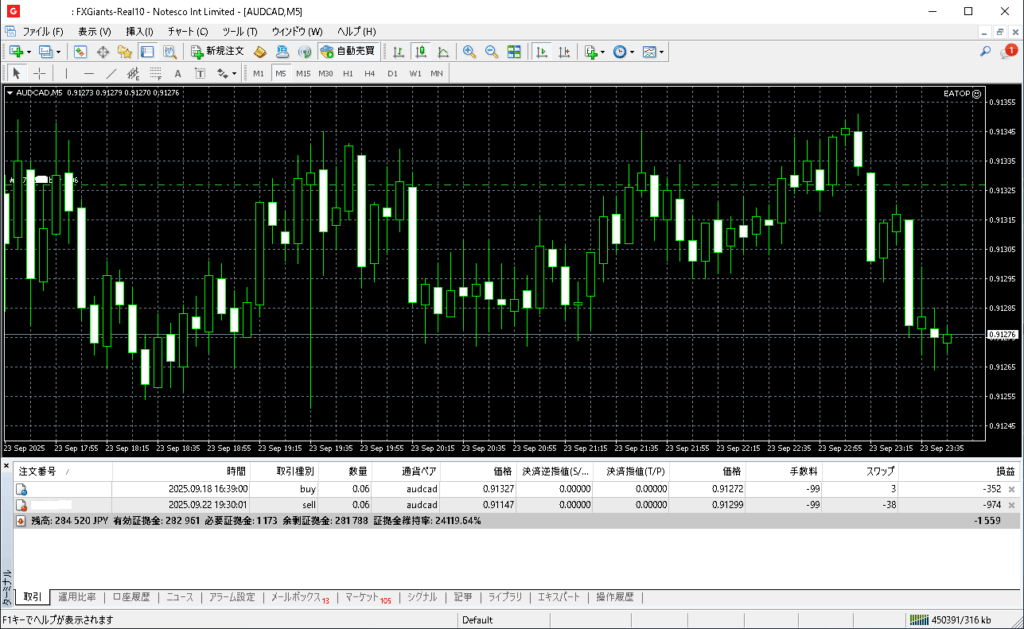The height and width of the screenshot is (629, 1024).
Task: Toggle the chart auto scroll button
Action: point(541,51)
